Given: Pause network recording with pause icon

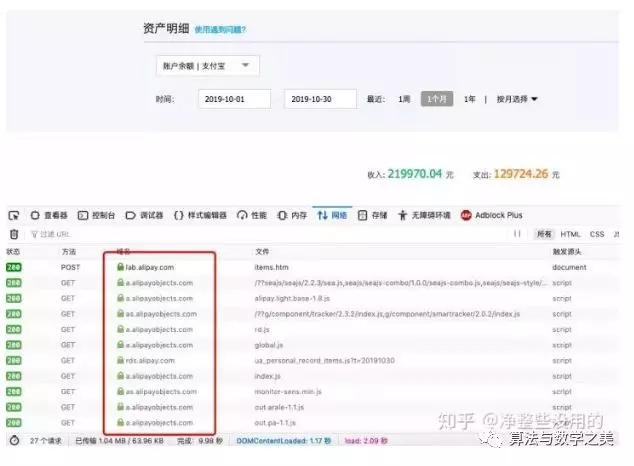Looking at the screenshot, I should point(517,234).
